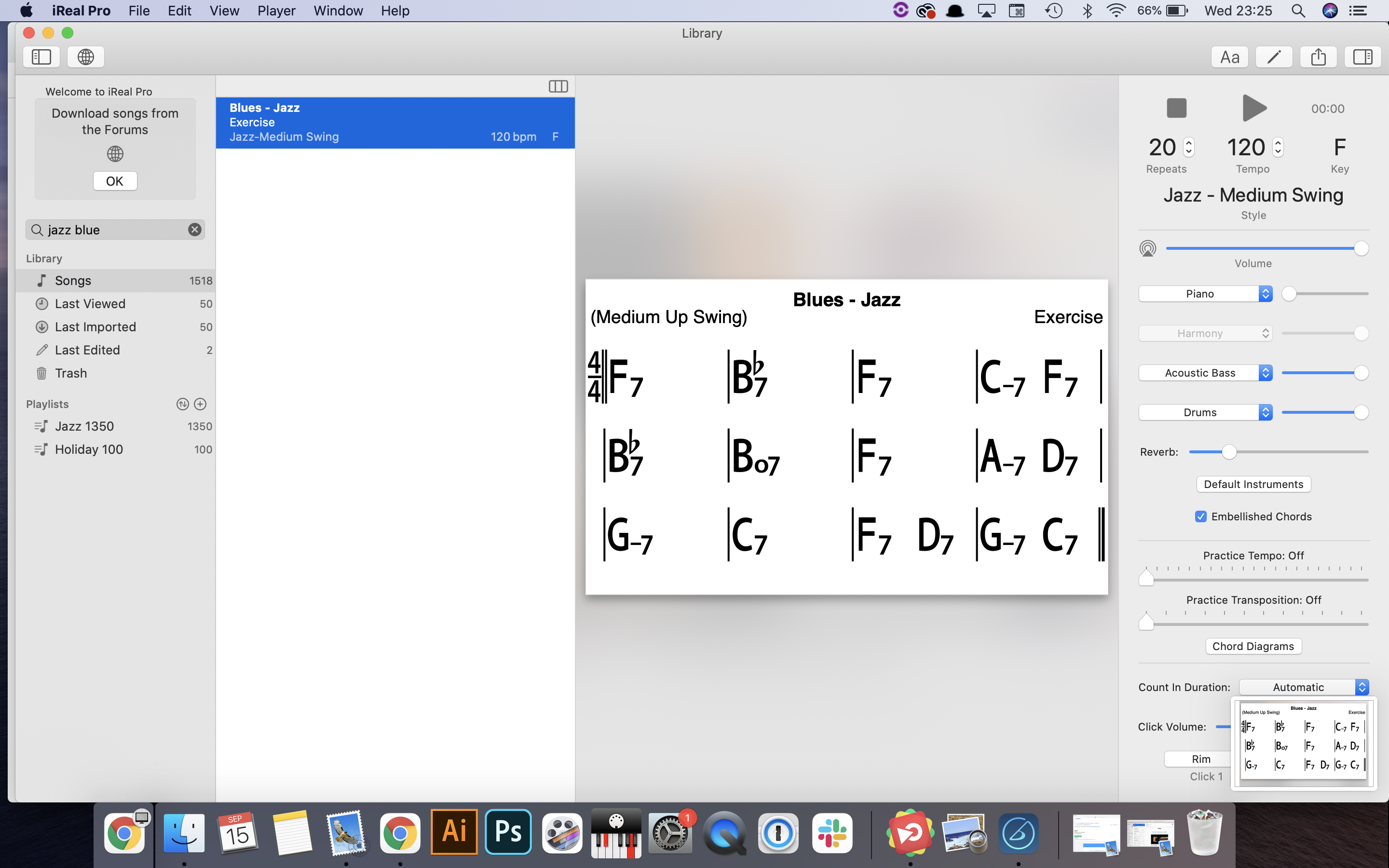Stop playback with the stop button
1389x868 pixels.
point(1176,108)
